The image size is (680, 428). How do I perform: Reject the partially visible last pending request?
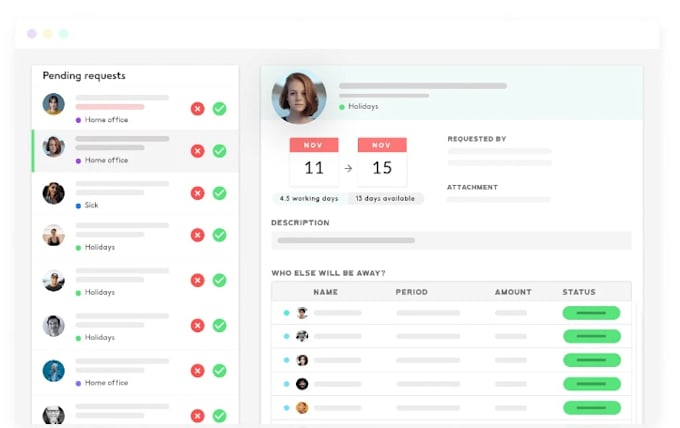pyautogui.click(x=197, y=416)
